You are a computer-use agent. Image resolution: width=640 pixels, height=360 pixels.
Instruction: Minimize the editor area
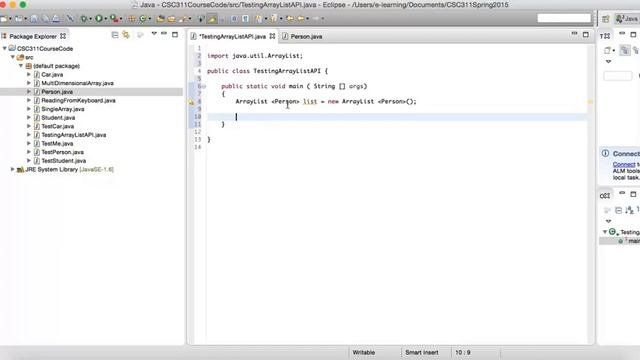pos(574,34)
